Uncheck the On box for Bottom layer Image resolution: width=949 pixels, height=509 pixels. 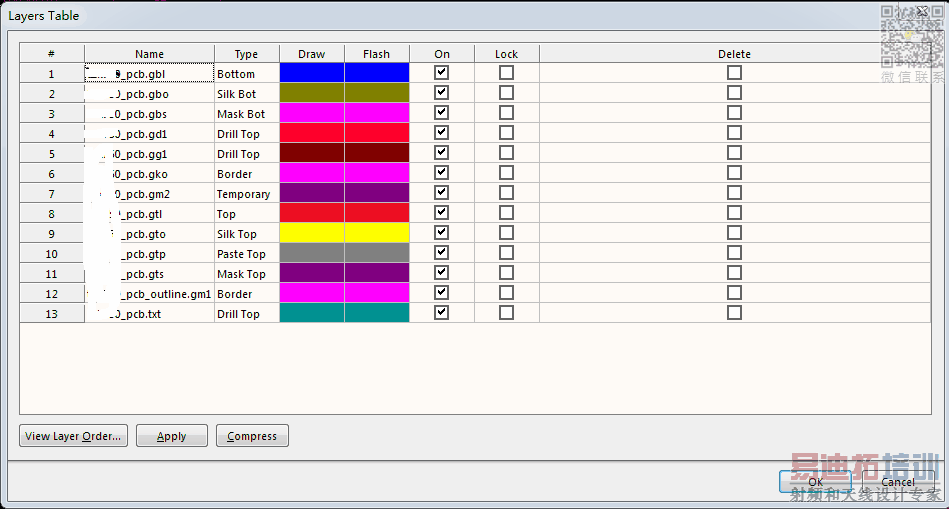(442, 73)
